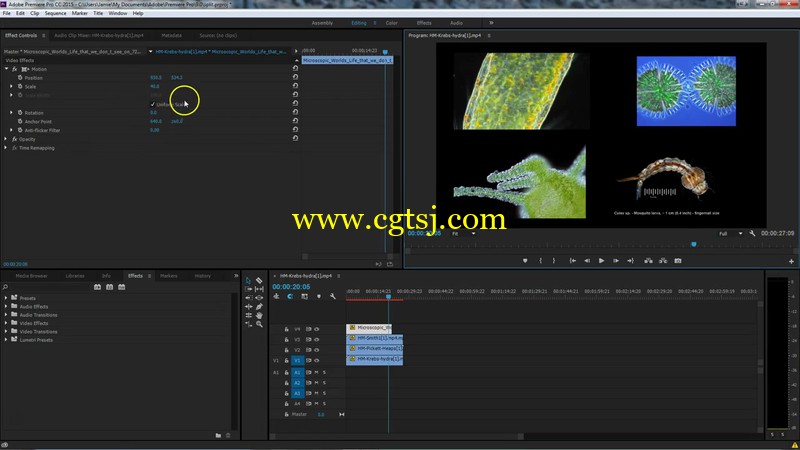Click Mark Out in Program monitor

pyautogui.click(x=554, y=261)
